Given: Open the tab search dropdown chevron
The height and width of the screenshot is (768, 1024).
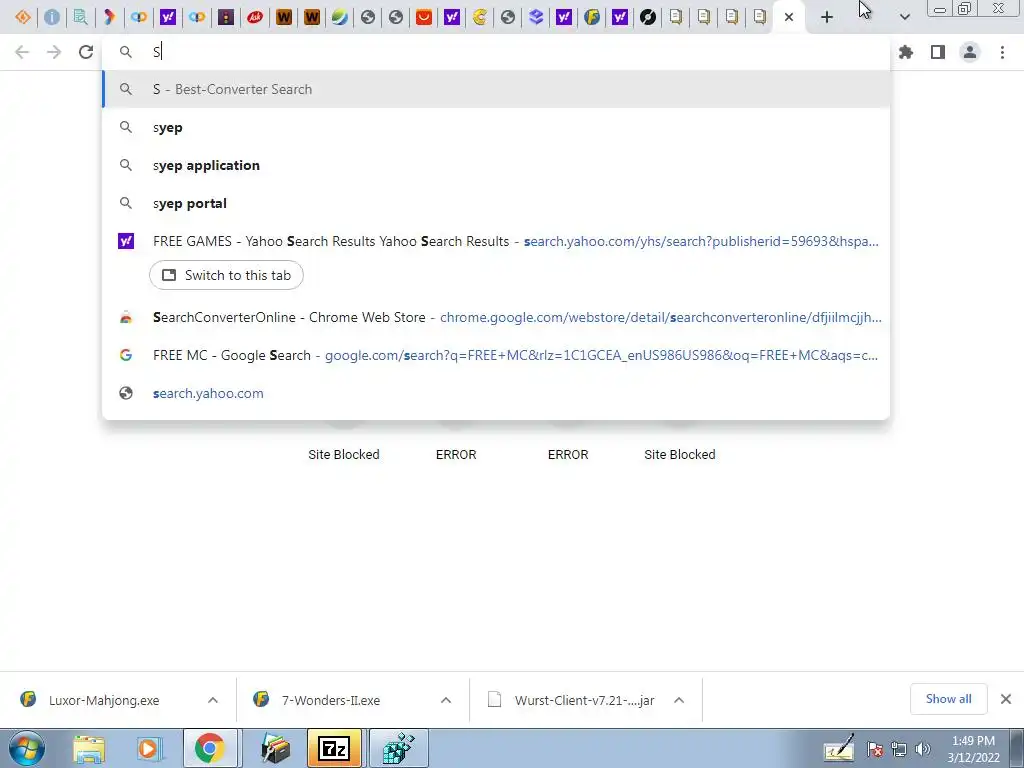Looking at the screenshot, I should [904, 17].
